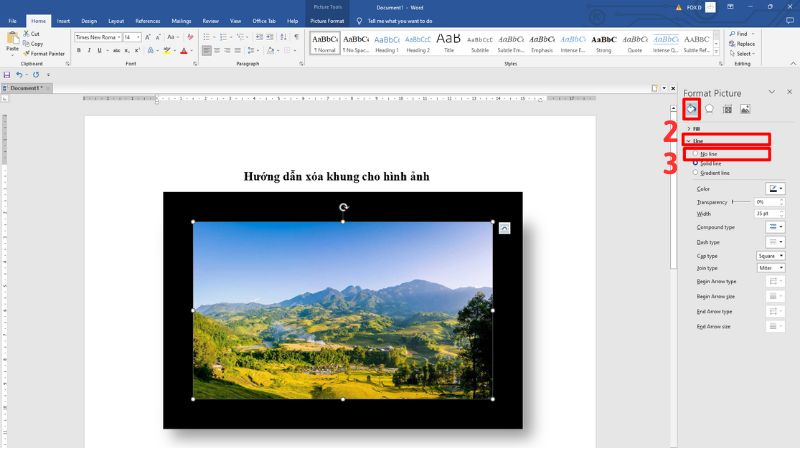Apply Bold formatting to text
The width and height of the screenshot is (800, 450).
[78, 50]
